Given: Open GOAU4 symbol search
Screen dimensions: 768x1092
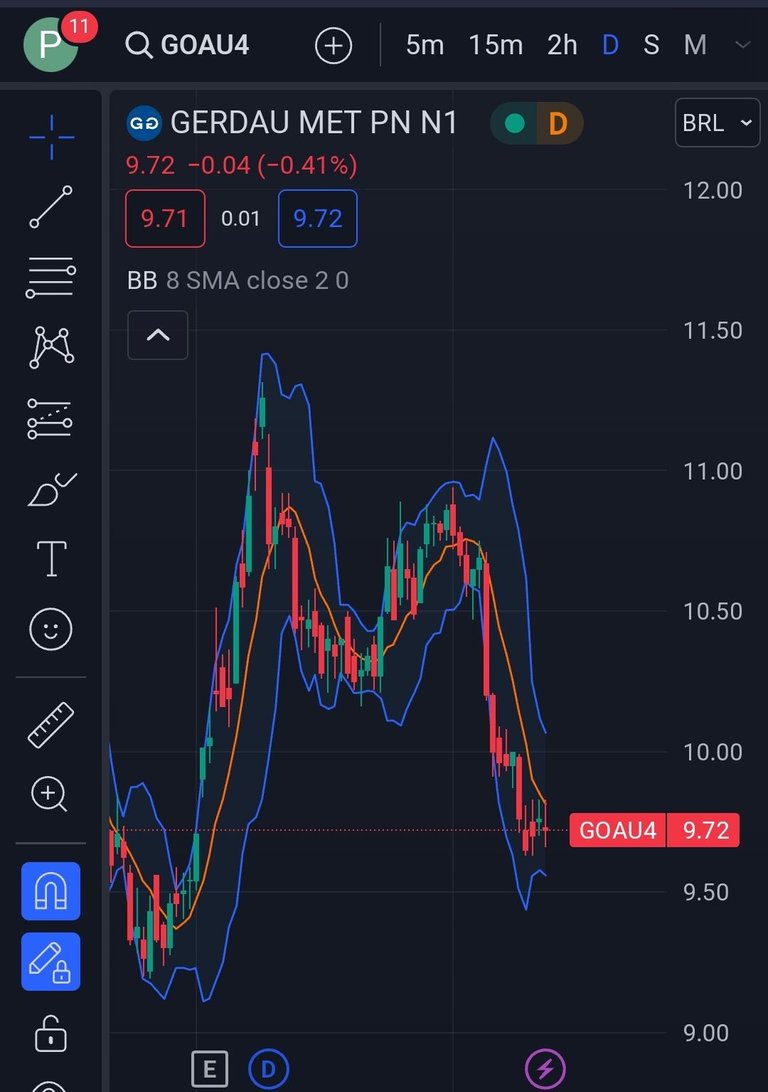Looking at the screenshot, I should click(x=187, y=45).
